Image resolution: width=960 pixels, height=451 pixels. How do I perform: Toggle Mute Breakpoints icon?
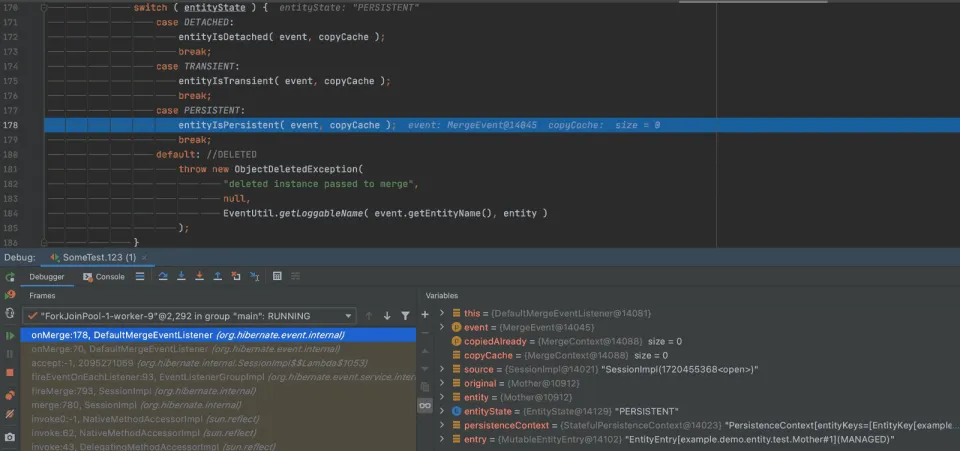[10, 414]
